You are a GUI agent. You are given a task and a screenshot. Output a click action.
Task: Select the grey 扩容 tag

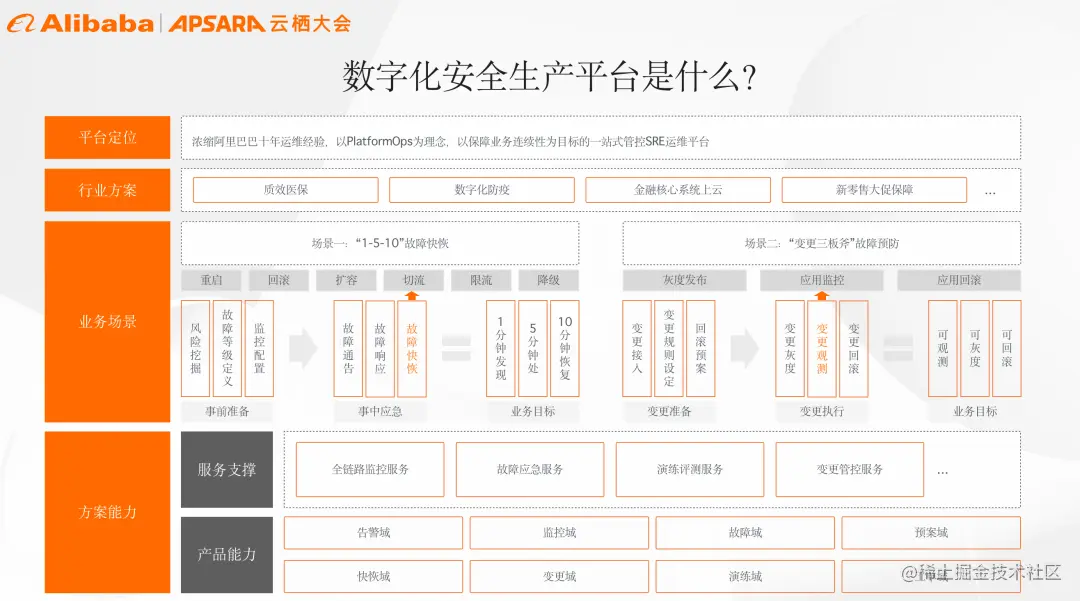click(x=346, y=280)
